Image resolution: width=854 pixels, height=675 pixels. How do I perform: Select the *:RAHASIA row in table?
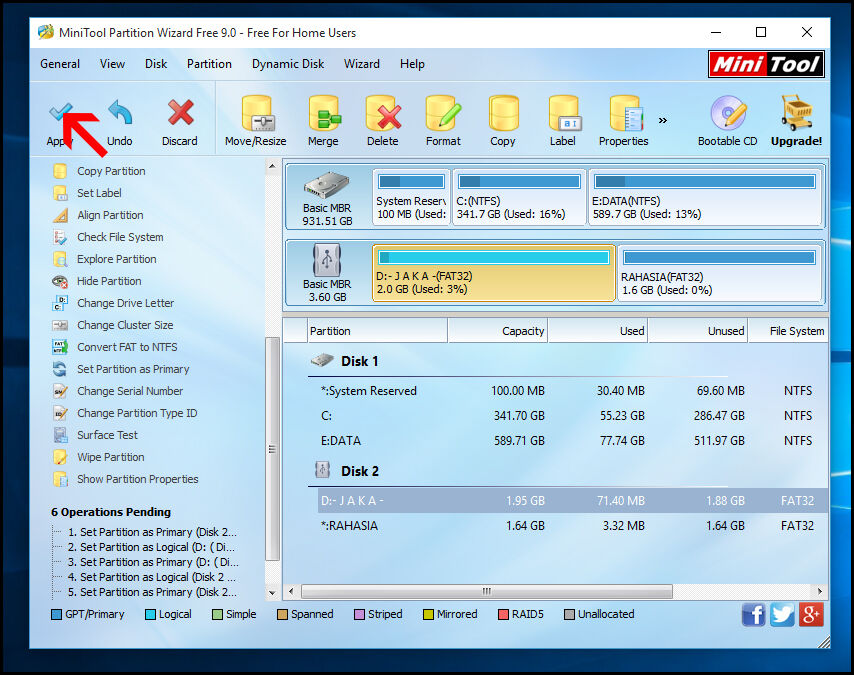click(x=572, y=526)
